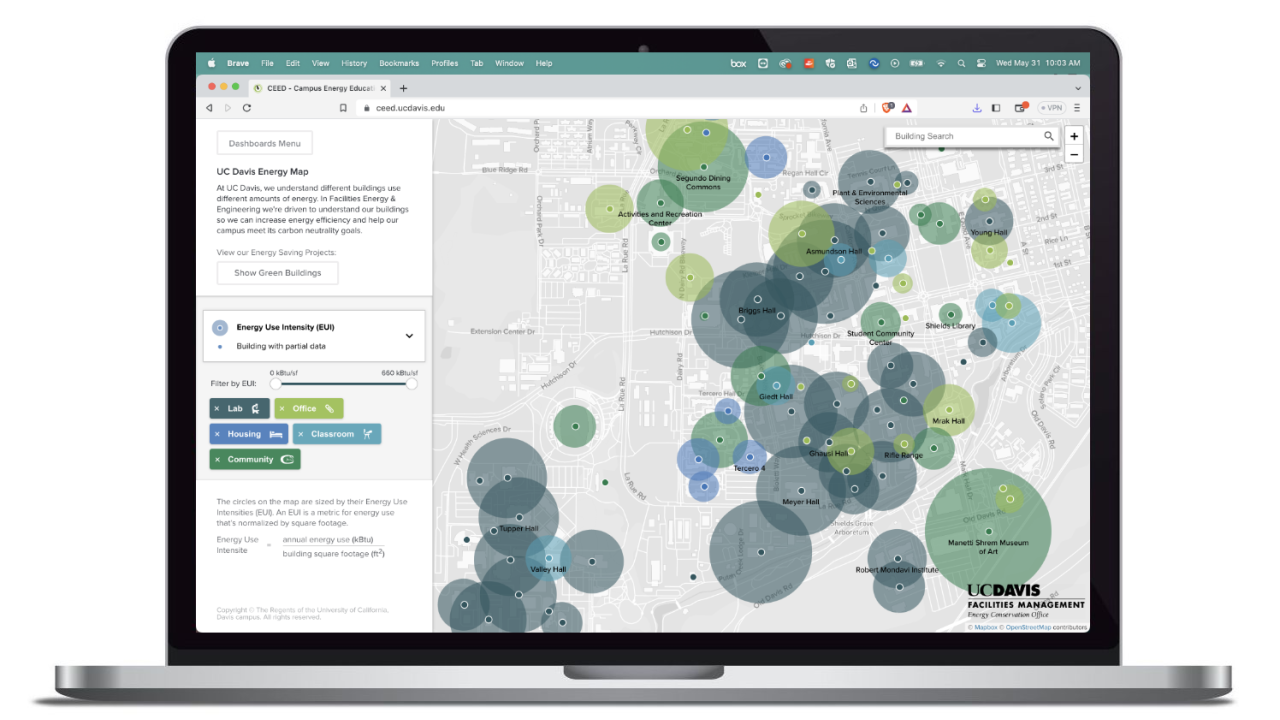Click the site lock icon
Image resolution: width=1280 pixels, height=720 pixels.
coord(366,108)
